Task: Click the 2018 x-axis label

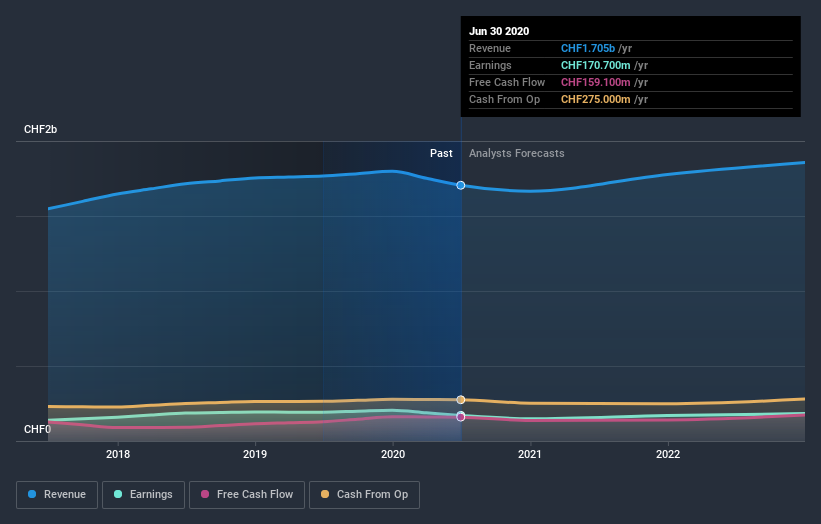Action: pyautogui.click(x=118, y=454)
